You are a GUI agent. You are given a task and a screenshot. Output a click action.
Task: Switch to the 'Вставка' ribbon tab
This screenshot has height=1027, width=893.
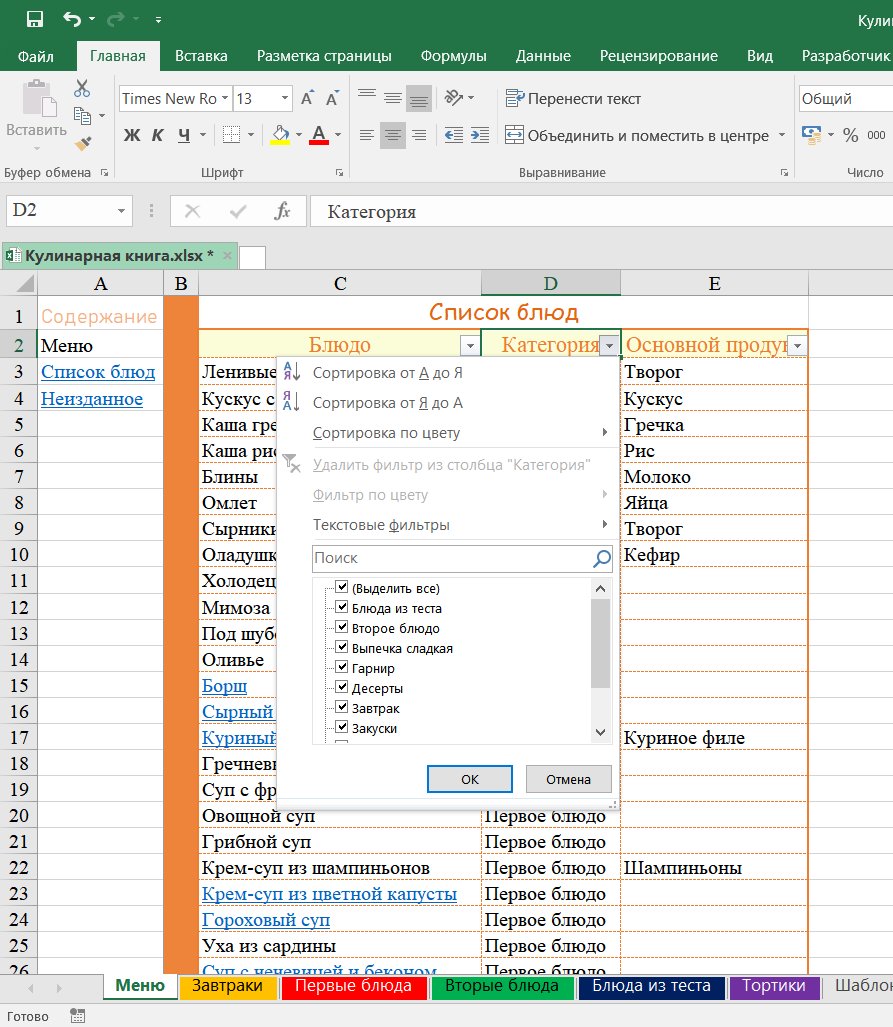click(x=201, y=56)
